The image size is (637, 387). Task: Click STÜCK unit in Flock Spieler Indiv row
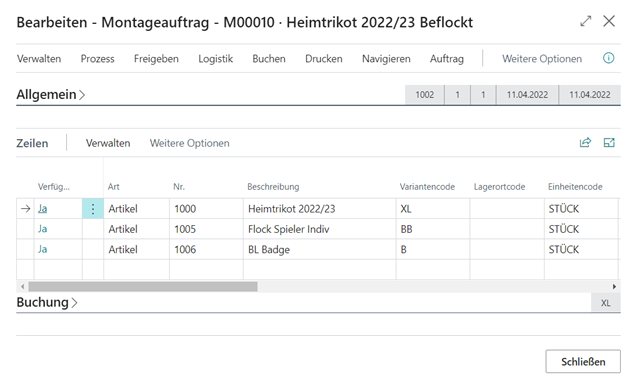(x=581, y=229)
